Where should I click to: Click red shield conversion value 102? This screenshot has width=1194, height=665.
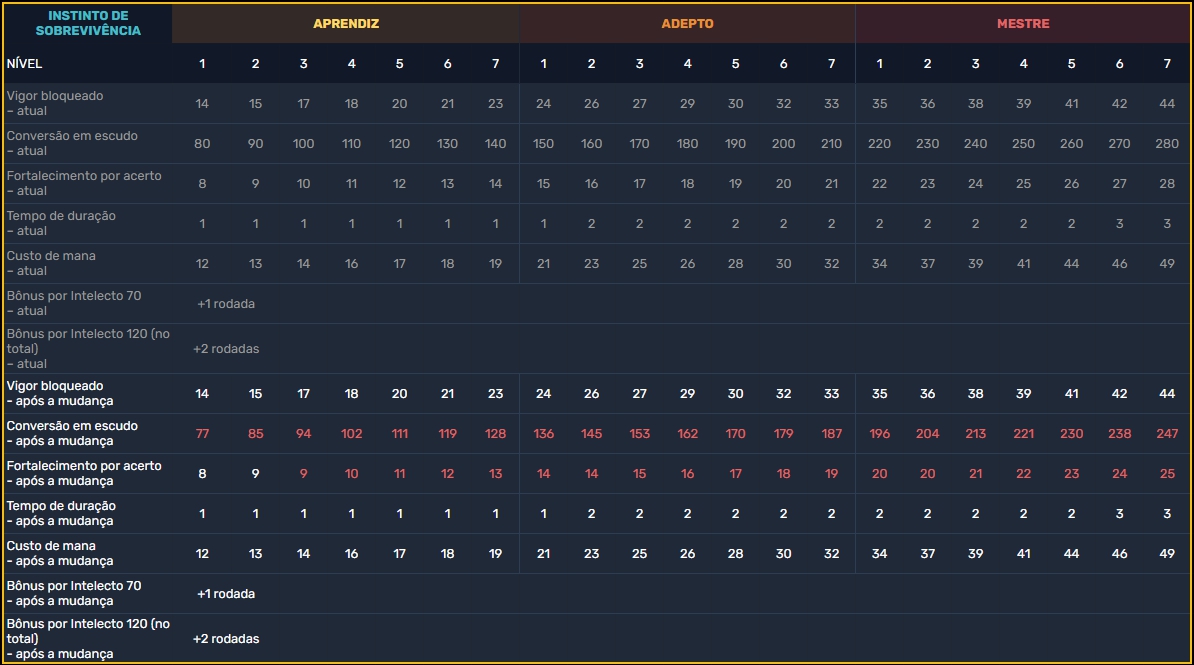[x=351, y=434]
